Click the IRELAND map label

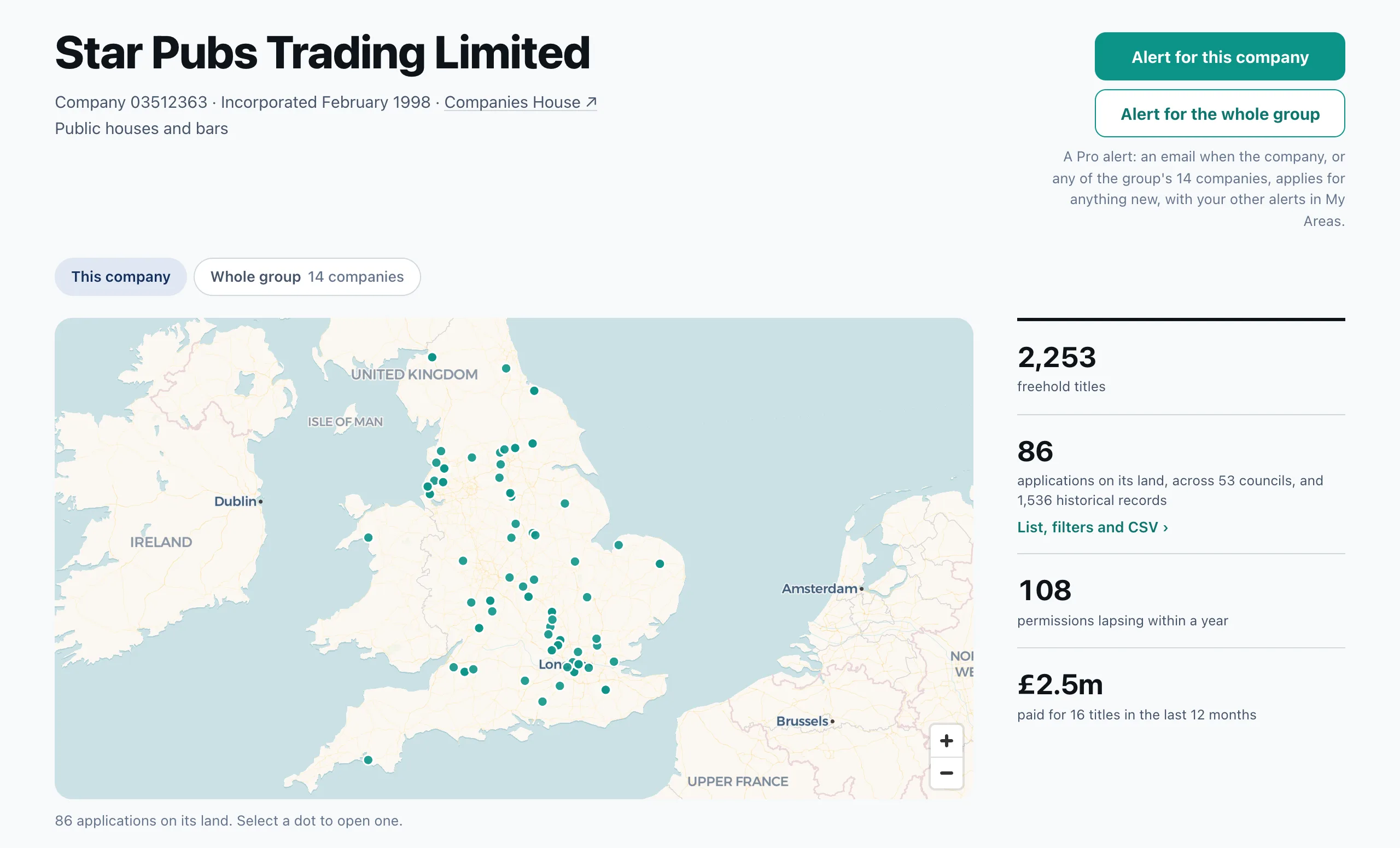161,542
